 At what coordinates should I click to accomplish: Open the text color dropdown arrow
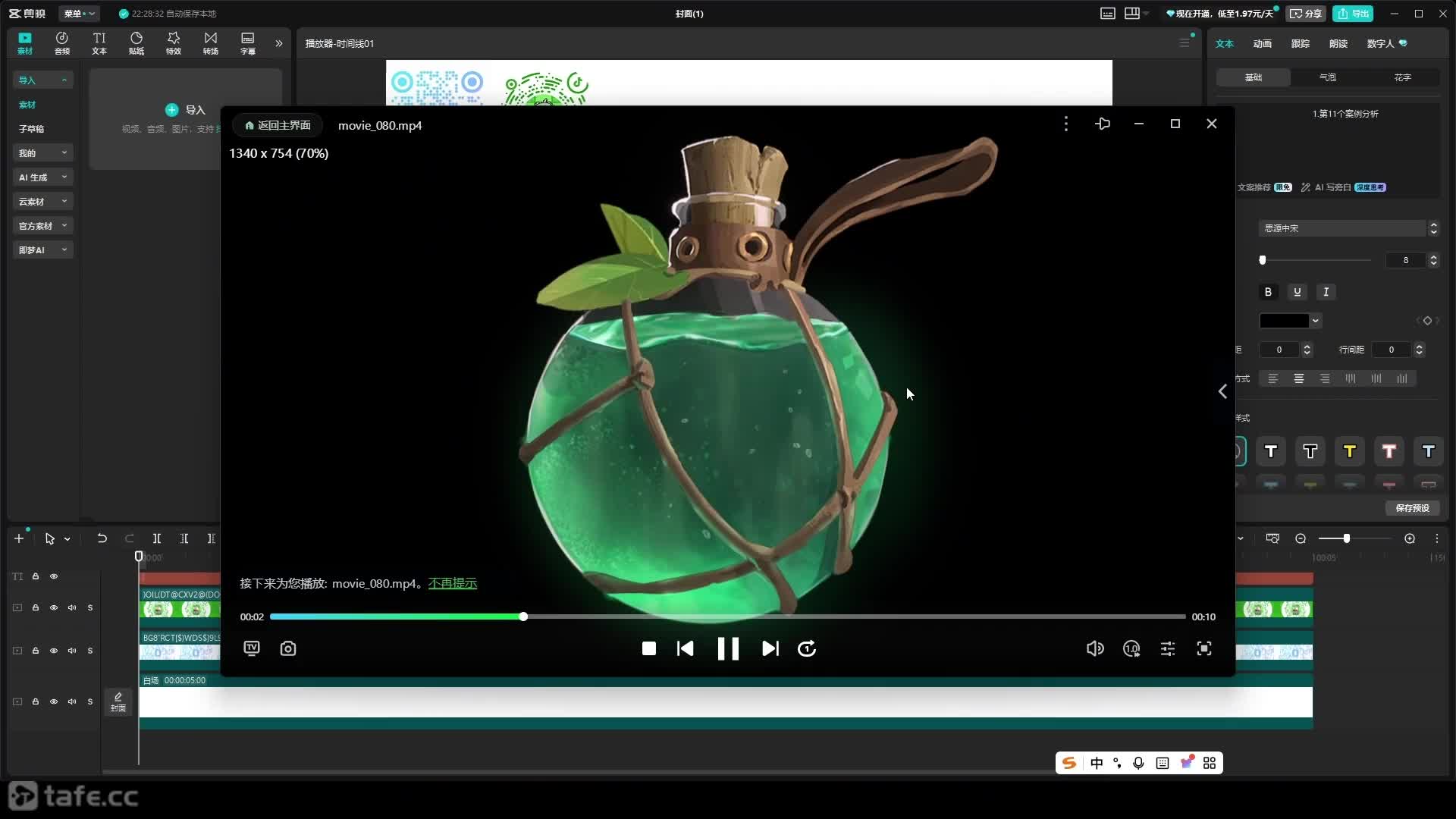click(x=1316, y=321)
